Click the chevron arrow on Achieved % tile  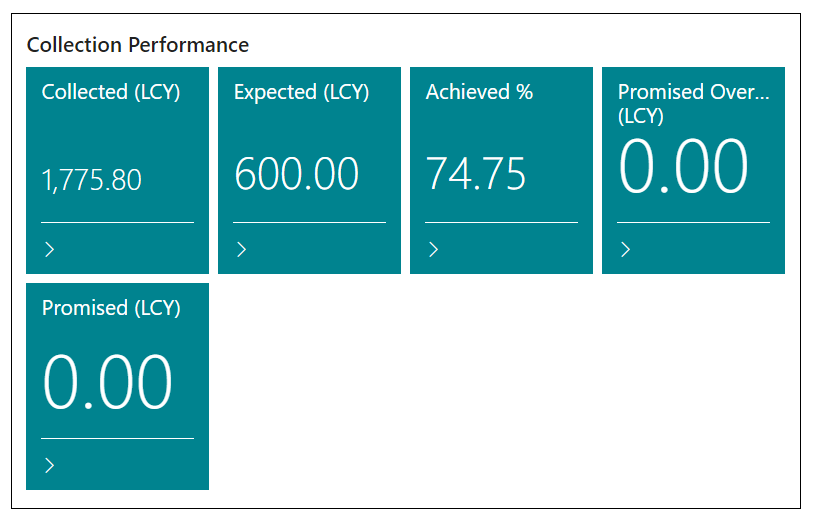(434, 250)
